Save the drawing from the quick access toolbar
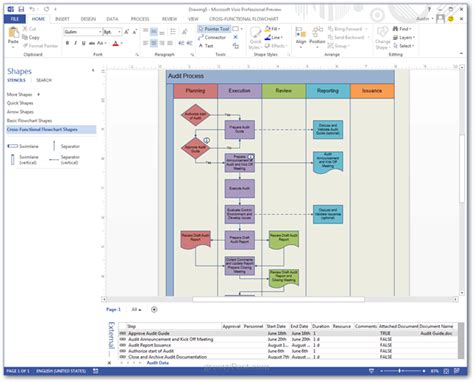This screenshot has height=382, width=474. 21,9
